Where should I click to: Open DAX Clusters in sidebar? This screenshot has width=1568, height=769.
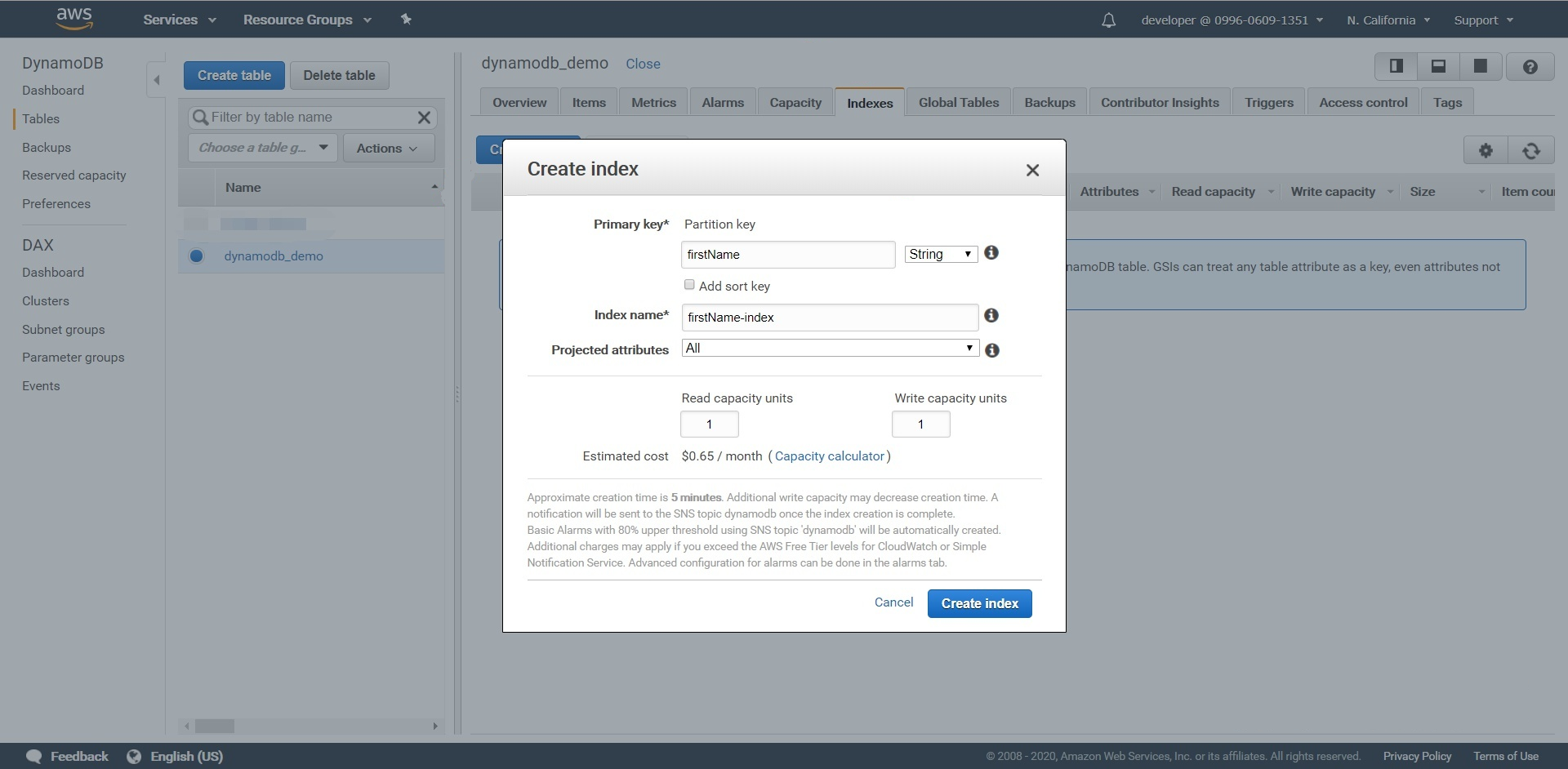(46, 301)
